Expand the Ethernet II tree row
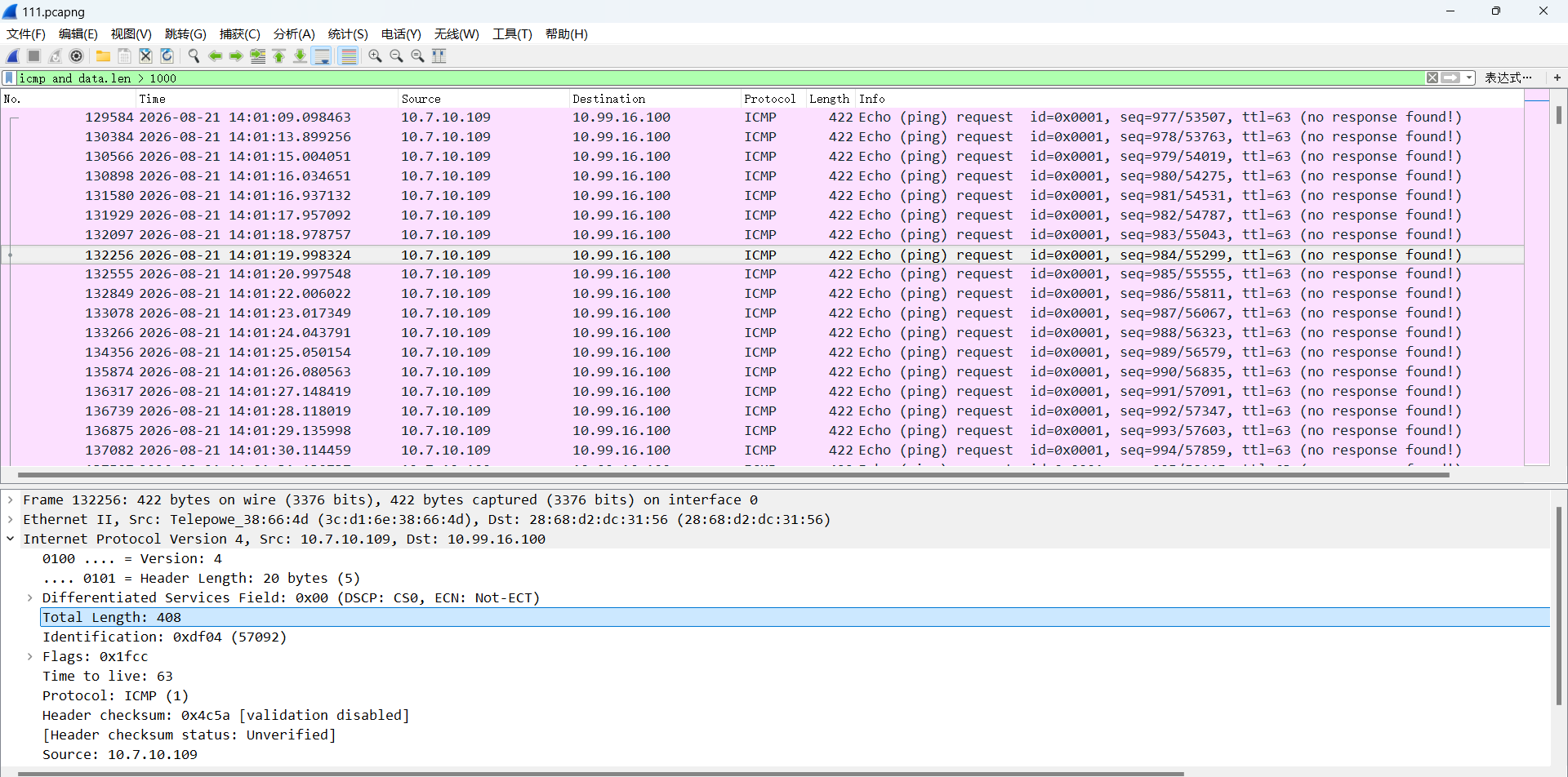This screenshot has width=1568, height=777. 11,519
